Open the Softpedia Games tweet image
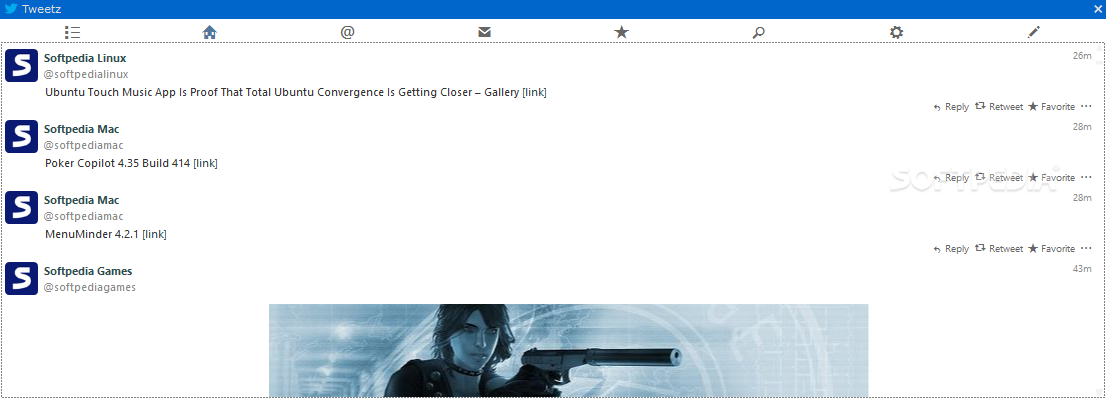This screenshot has width=1106, height=400. tap(569, 350)
